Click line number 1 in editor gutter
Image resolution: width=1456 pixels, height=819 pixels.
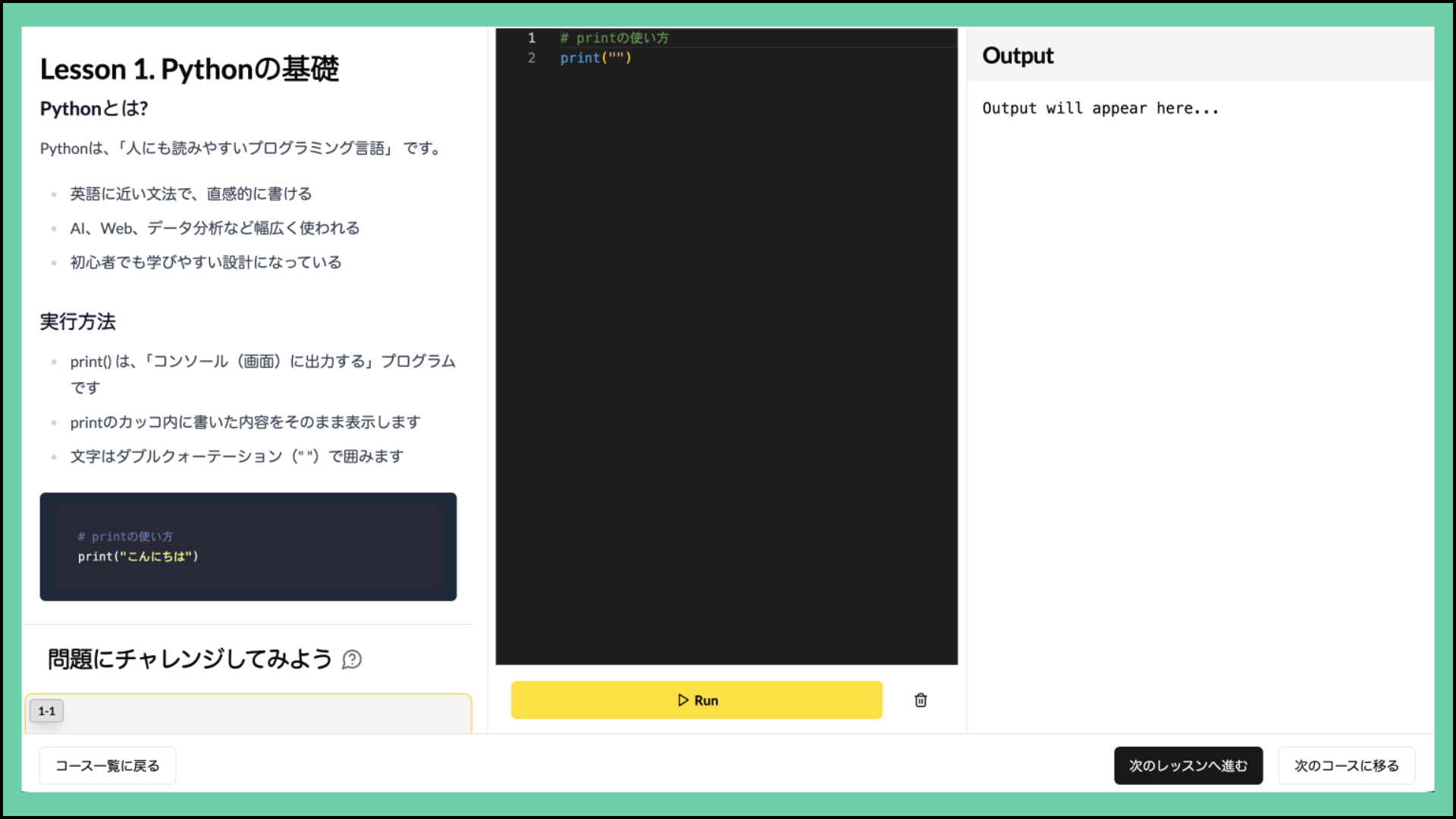tap(532, 38)
